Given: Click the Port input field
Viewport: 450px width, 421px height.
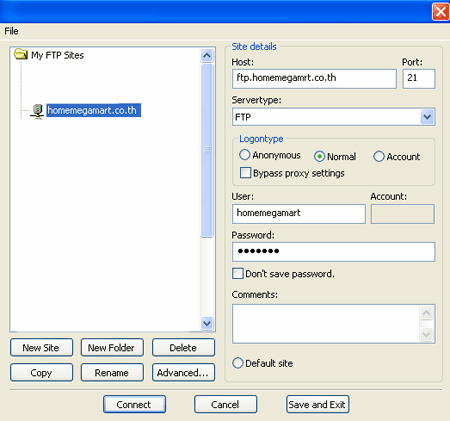Looking at the screenshot, I should point(419,79).
